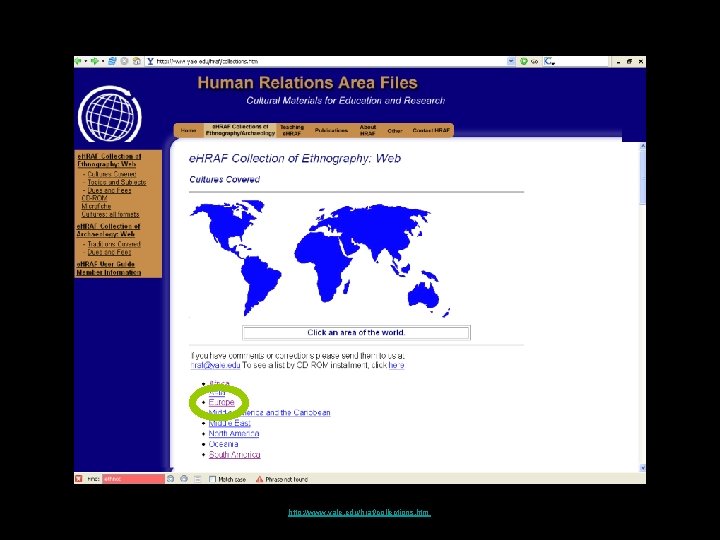Open the address bar URL dropdown

[511, 61]
